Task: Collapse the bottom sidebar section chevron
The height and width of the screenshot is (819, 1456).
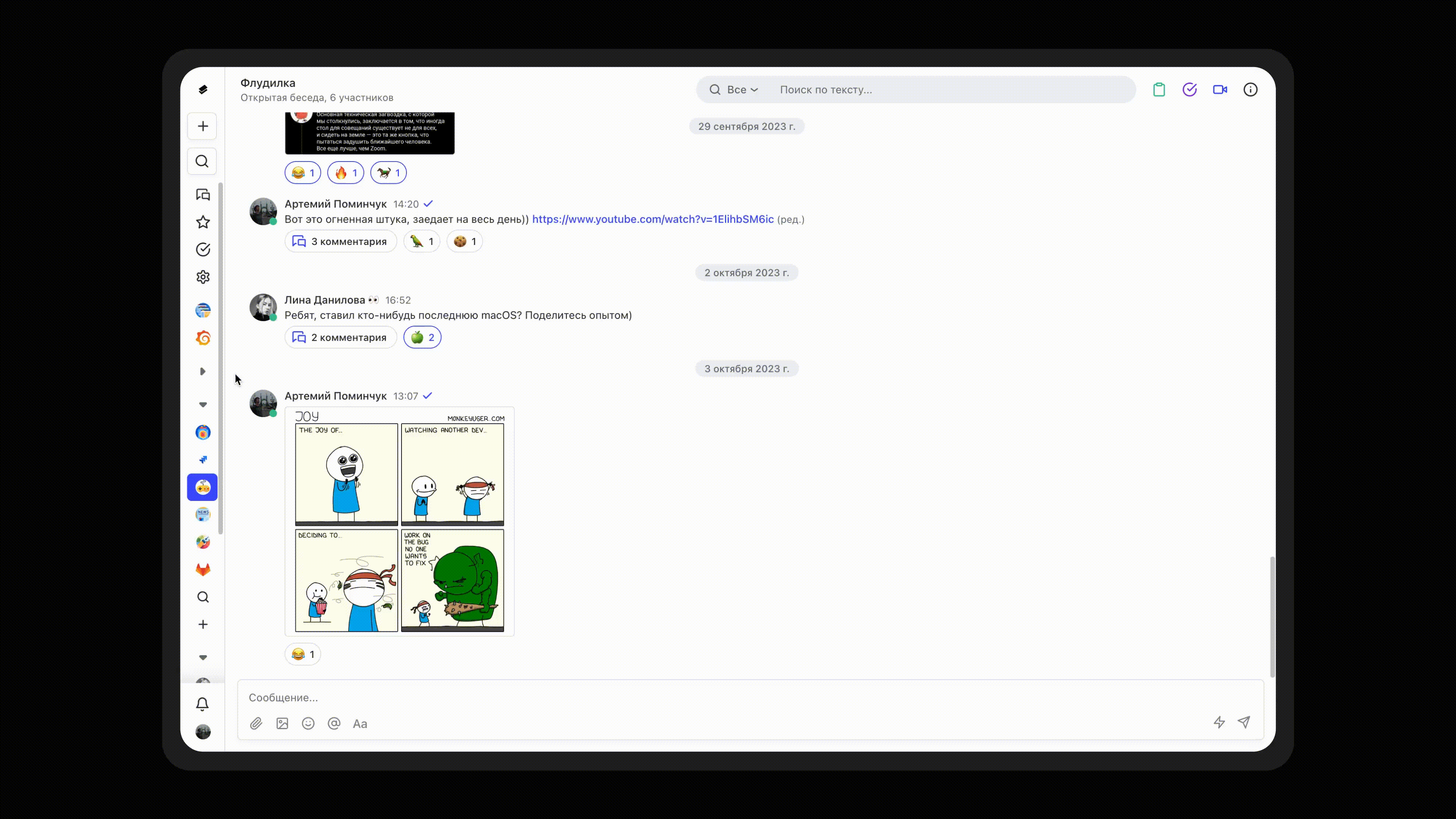Action: pyautogui.click(x=203, y=657)
